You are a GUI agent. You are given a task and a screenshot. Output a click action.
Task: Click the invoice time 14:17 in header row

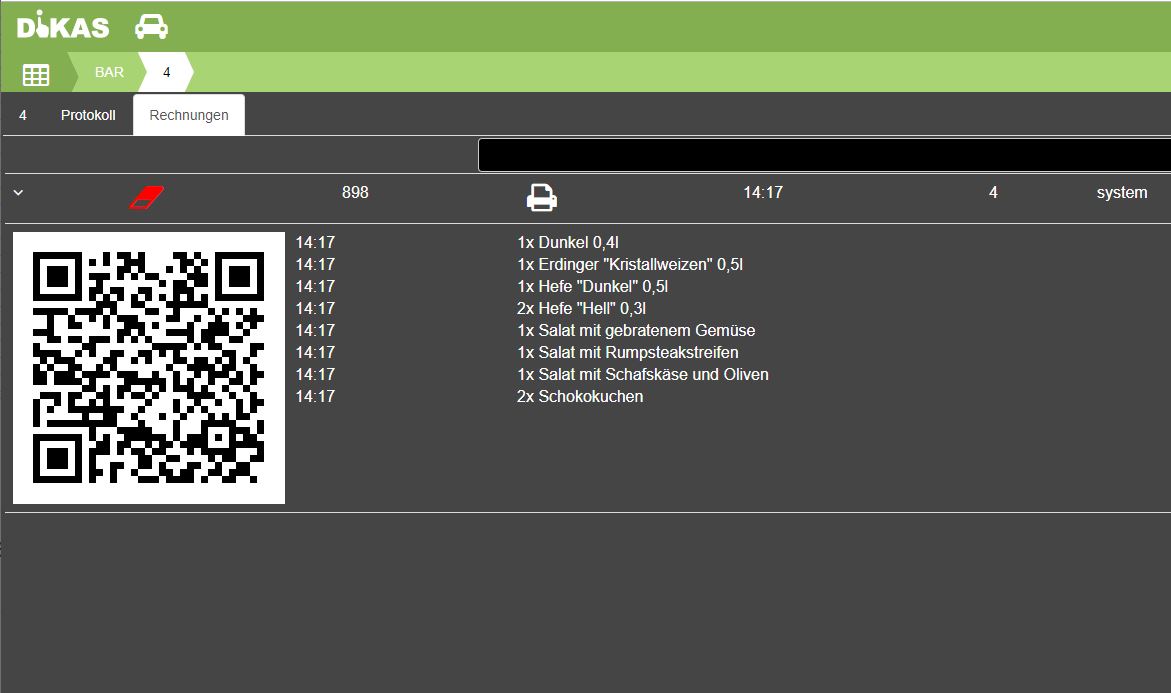(762, 192)
